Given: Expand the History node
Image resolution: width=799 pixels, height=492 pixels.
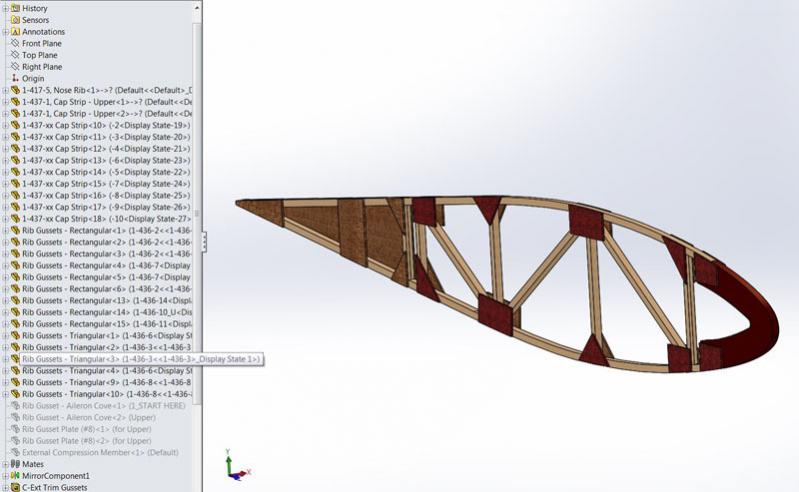Looking at the screenshot, I should [x=6, y=8].
